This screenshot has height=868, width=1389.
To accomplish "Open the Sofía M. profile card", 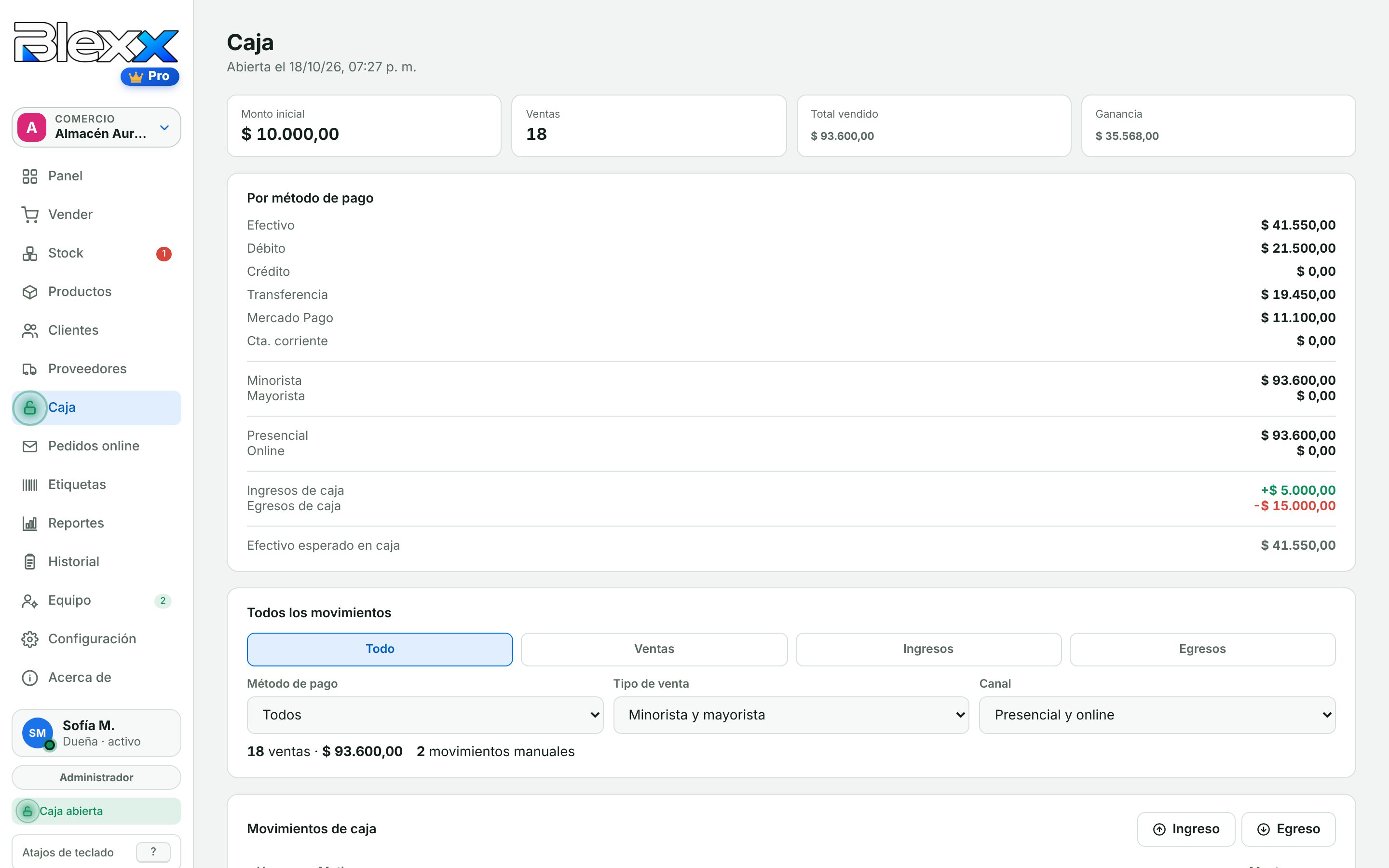I will pyautogui.click(x=96, y=733).
